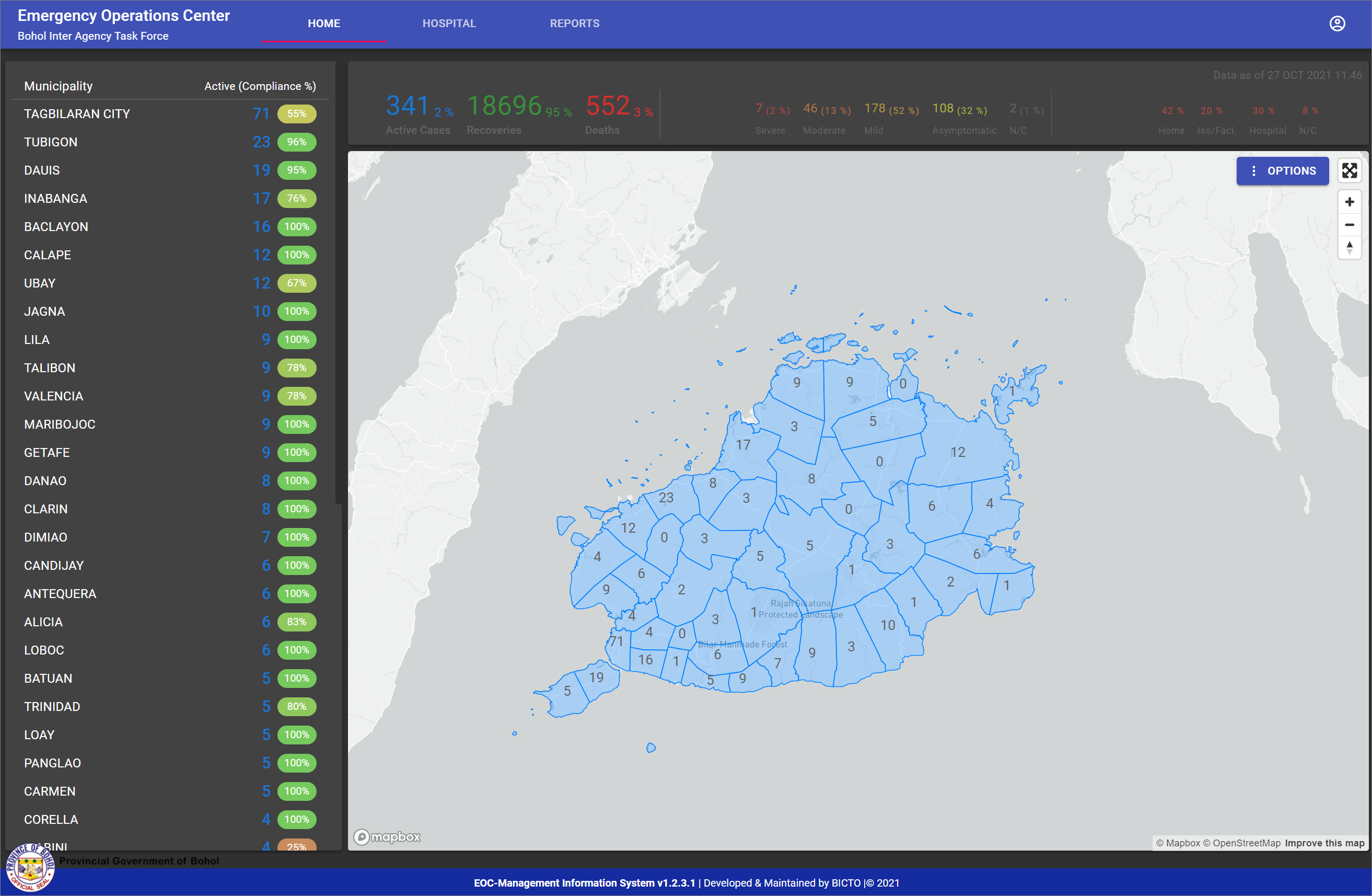The height and width of the screenshot is (896, 1372).
Task: Toggle fullscreen map view
Action: [x=1349, y=171]
